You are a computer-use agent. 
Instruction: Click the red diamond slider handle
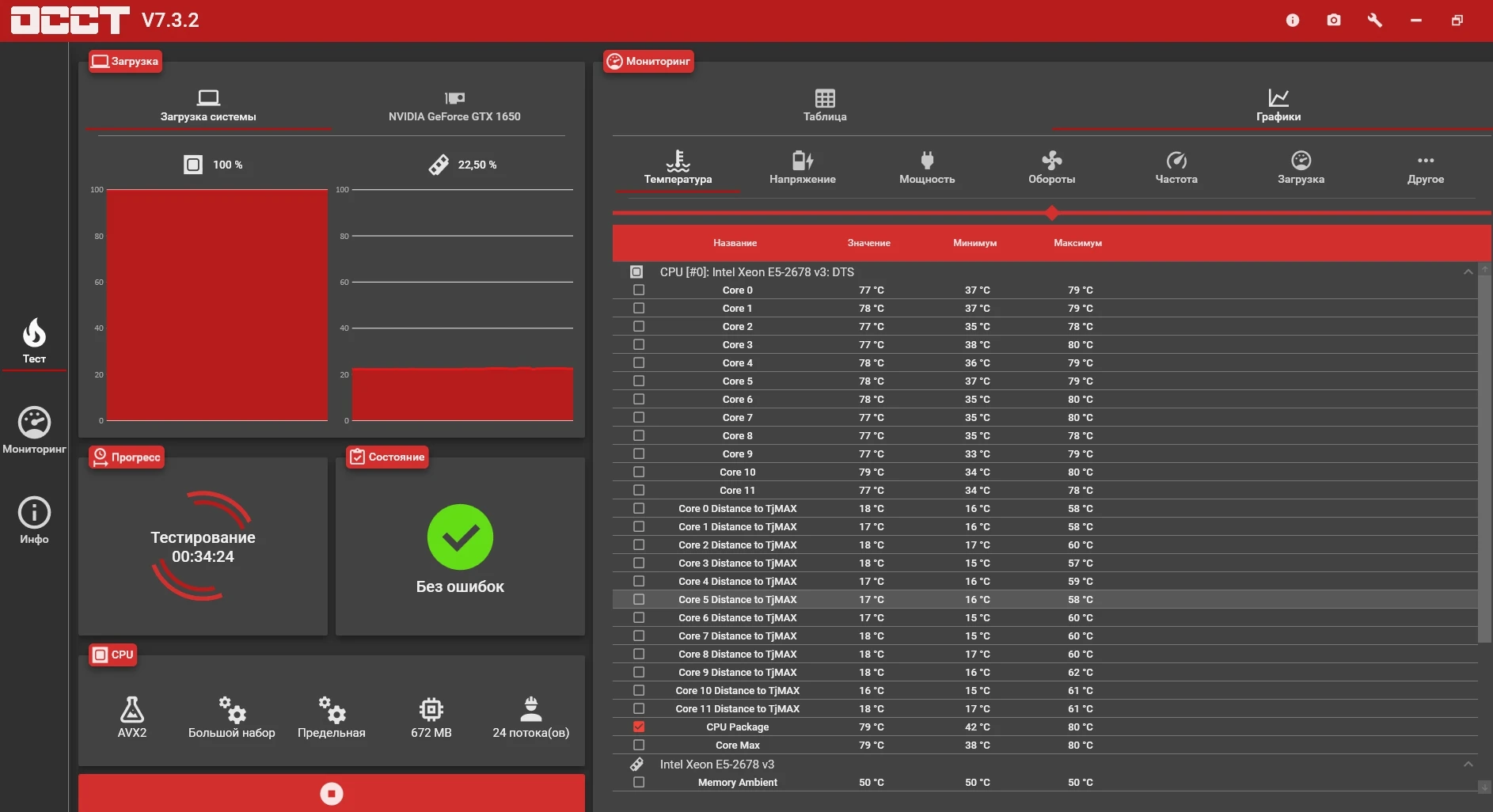click(1051, 213)
